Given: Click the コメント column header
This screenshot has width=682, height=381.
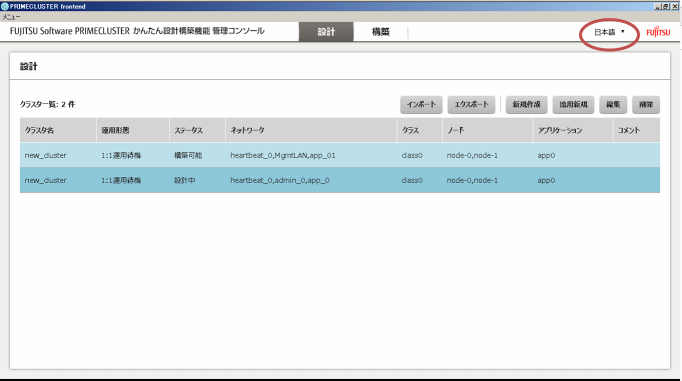Looking at the screenshot, I should click(636, 130).
